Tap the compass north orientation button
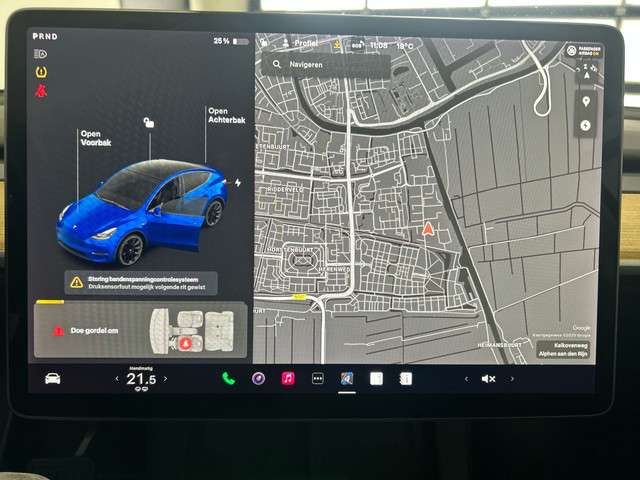 click(587, 72)
